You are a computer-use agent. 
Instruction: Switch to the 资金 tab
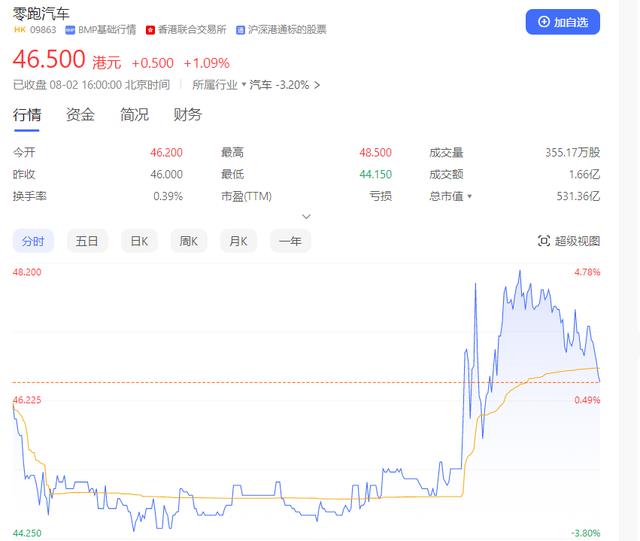pyautogui.click(x=80, y=115)
